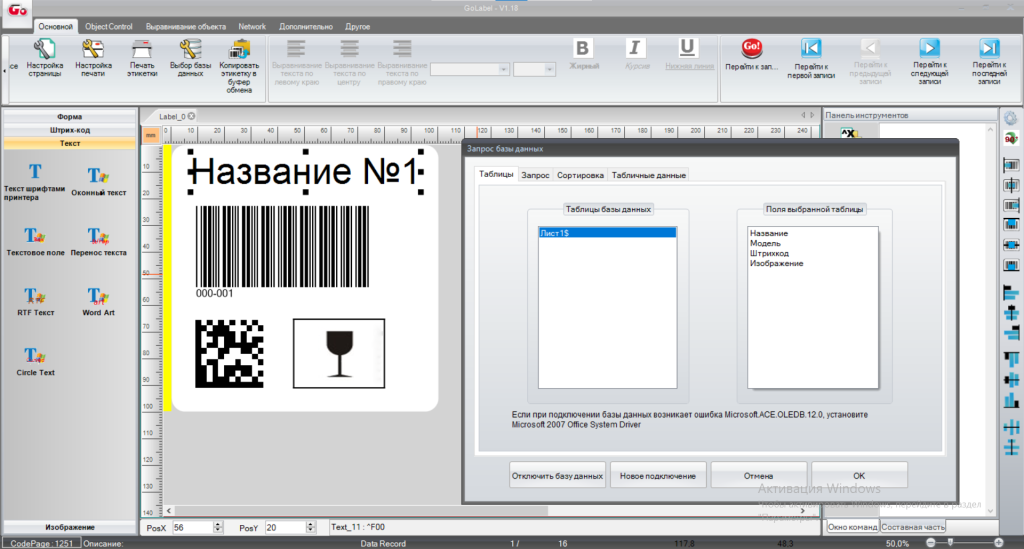Viewport: 1024px width, 549px height.
Task: Switch to the Запрос tab in the dialog
Action: (536, 175)
